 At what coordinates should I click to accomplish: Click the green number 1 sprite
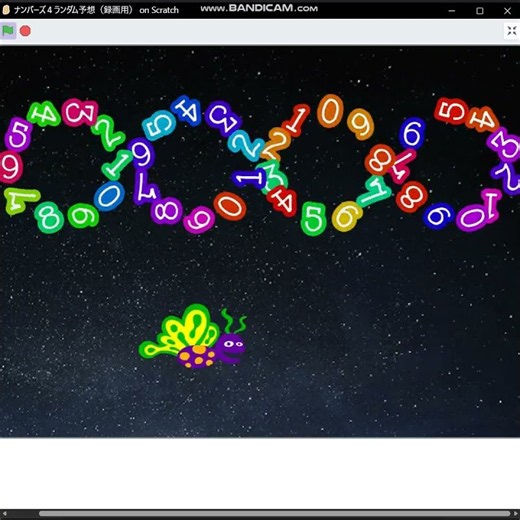click(x=118, y=165)
